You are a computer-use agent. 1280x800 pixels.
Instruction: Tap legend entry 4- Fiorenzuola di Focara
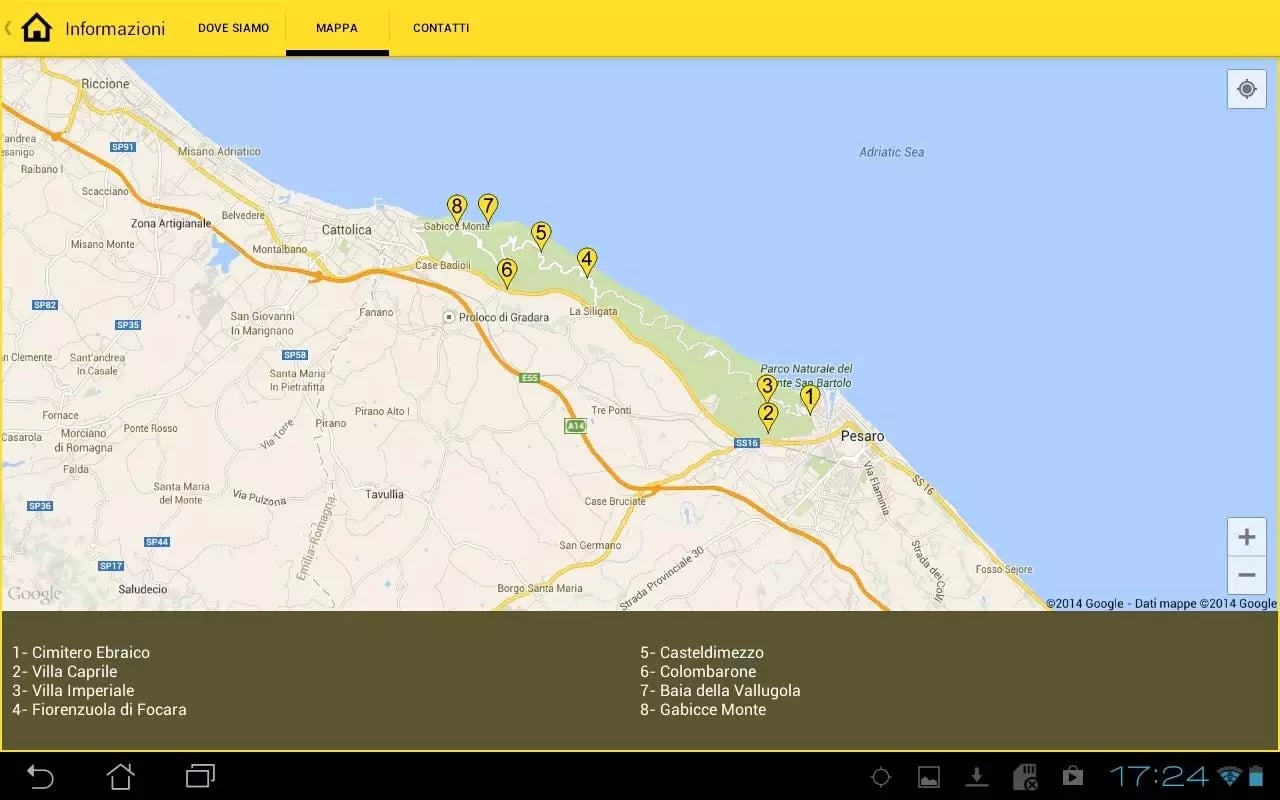tap(99, 709)
